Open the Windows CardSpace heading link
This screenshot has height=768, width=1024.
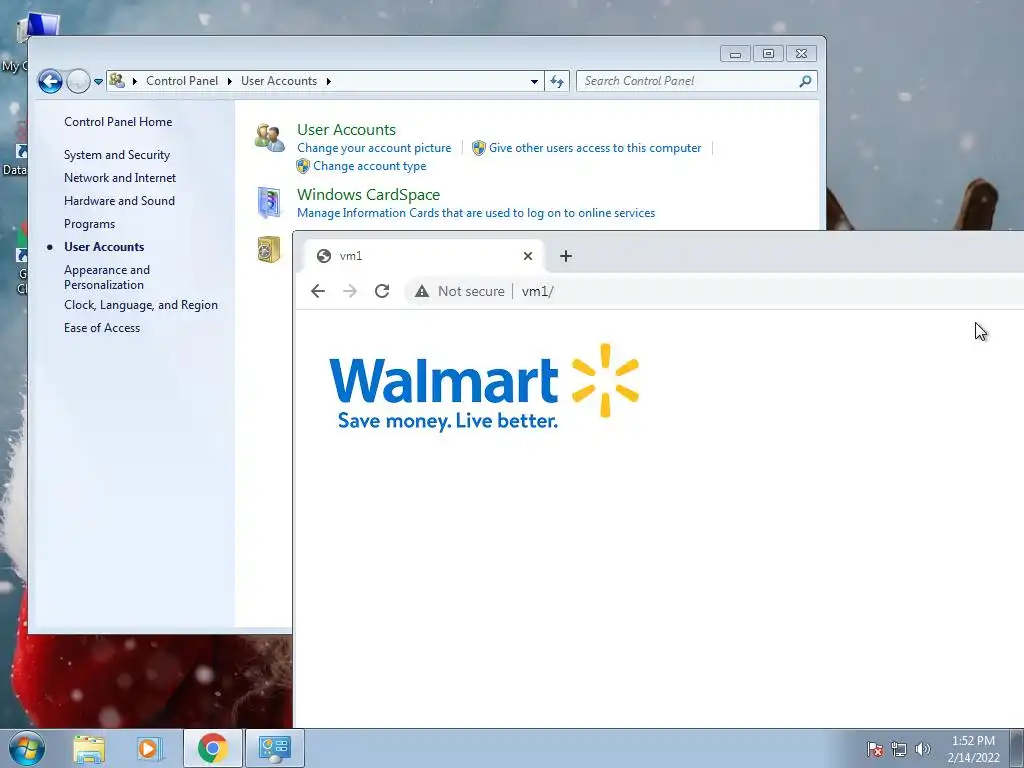368,195
